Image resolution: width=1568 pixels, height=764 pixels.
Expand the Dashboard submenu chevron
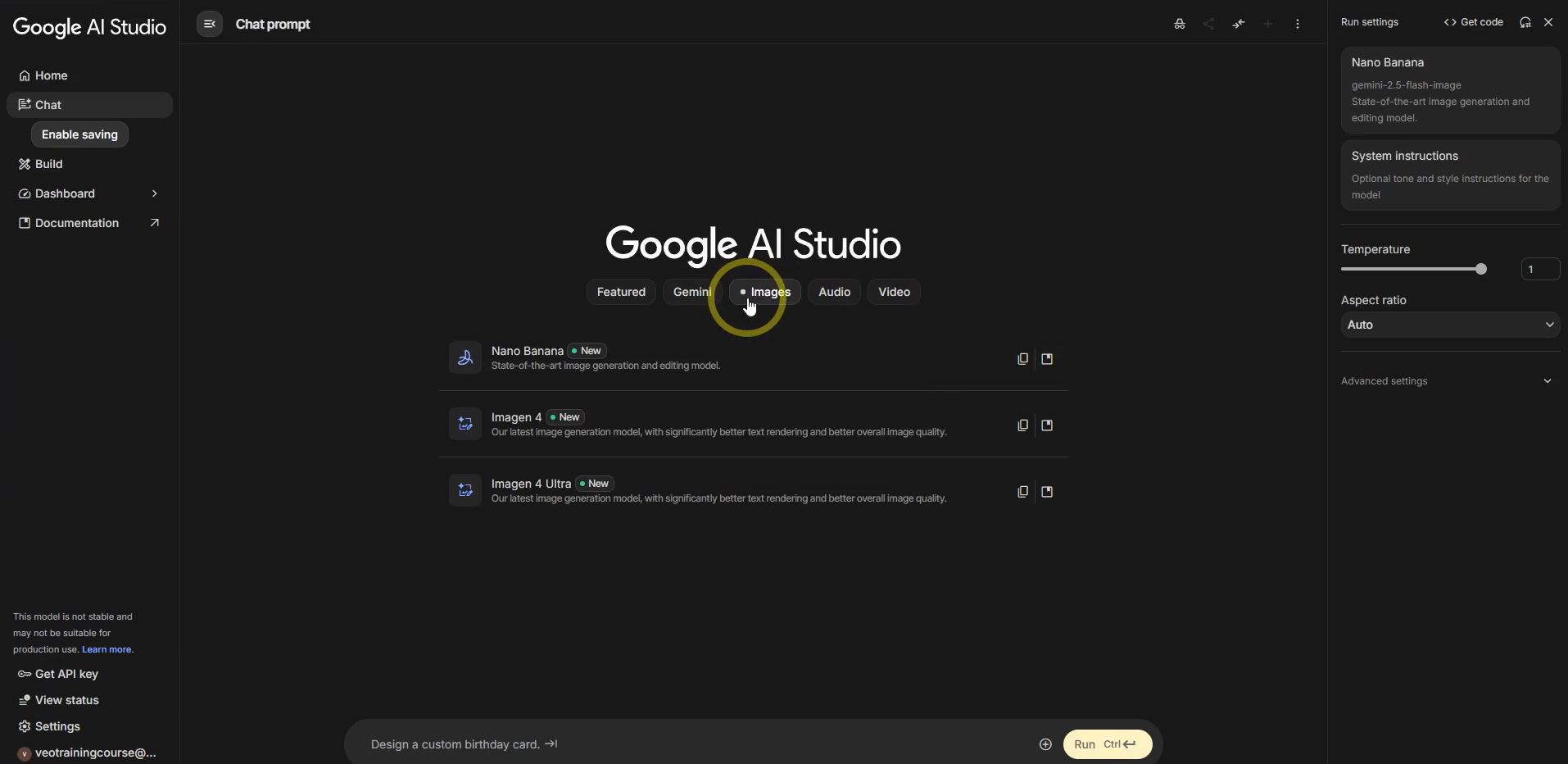tap(154, 193)
